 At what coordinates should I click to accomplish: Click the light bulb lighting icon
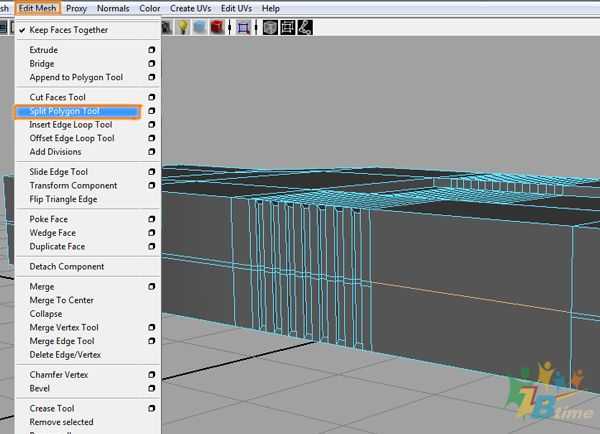[183, 27]
